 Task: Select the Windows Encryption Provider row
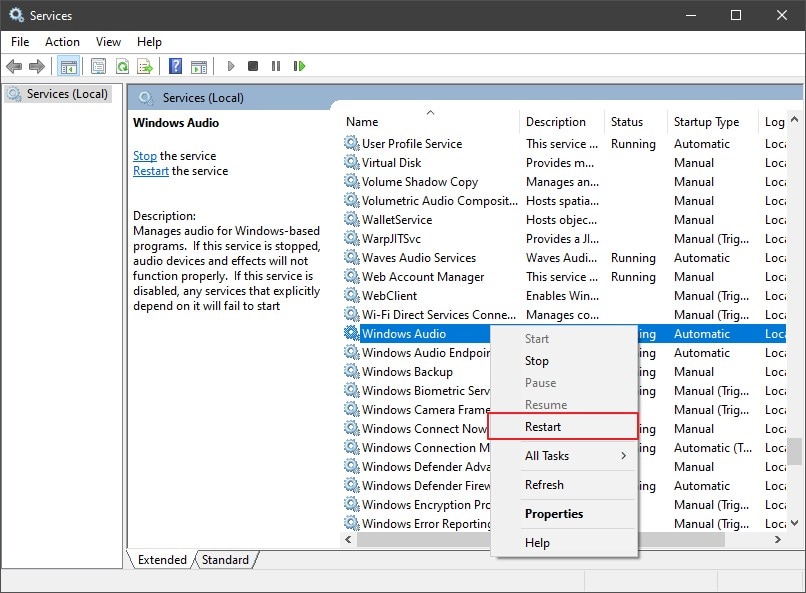pyautogui.click(x=417, y=505)
